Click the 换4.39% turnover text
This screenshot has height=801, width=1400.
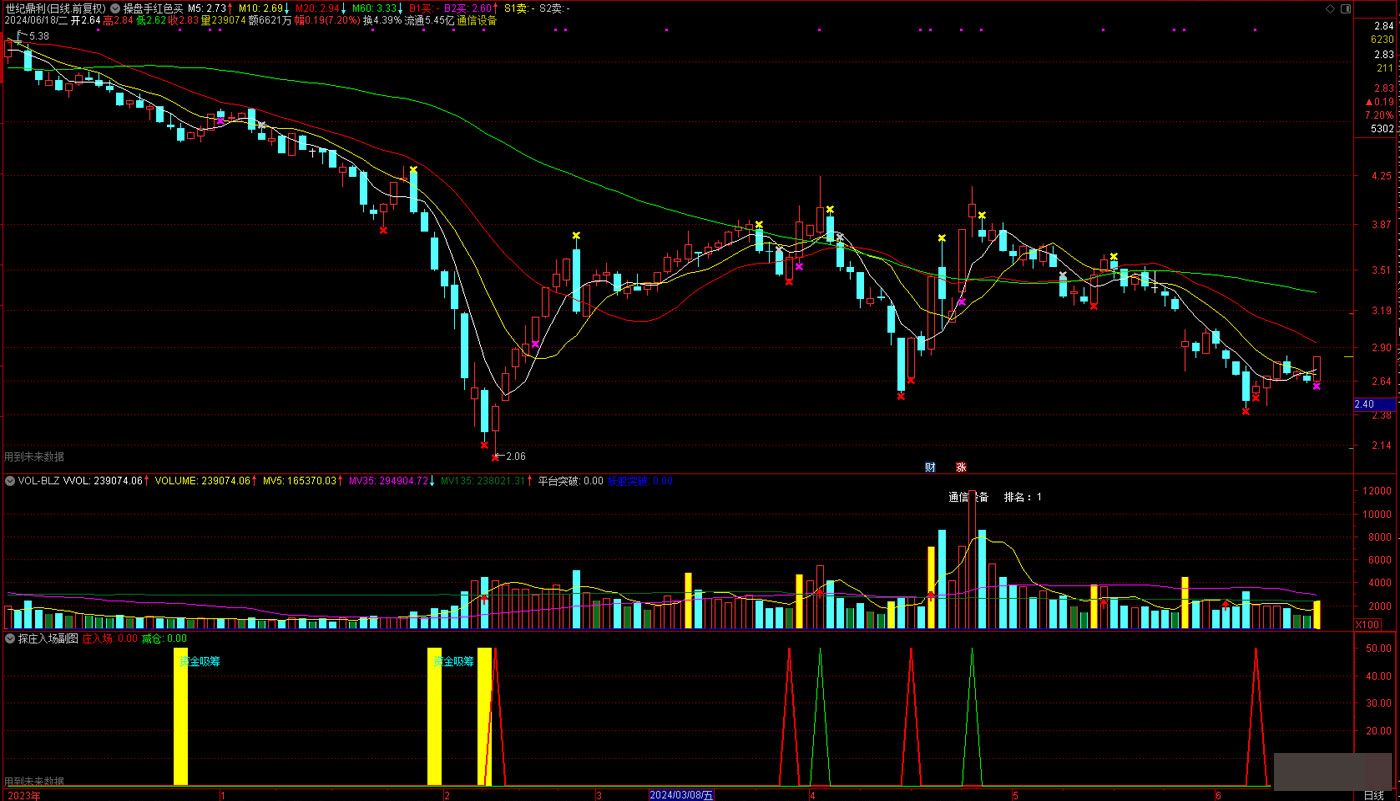tap(381, 20)
